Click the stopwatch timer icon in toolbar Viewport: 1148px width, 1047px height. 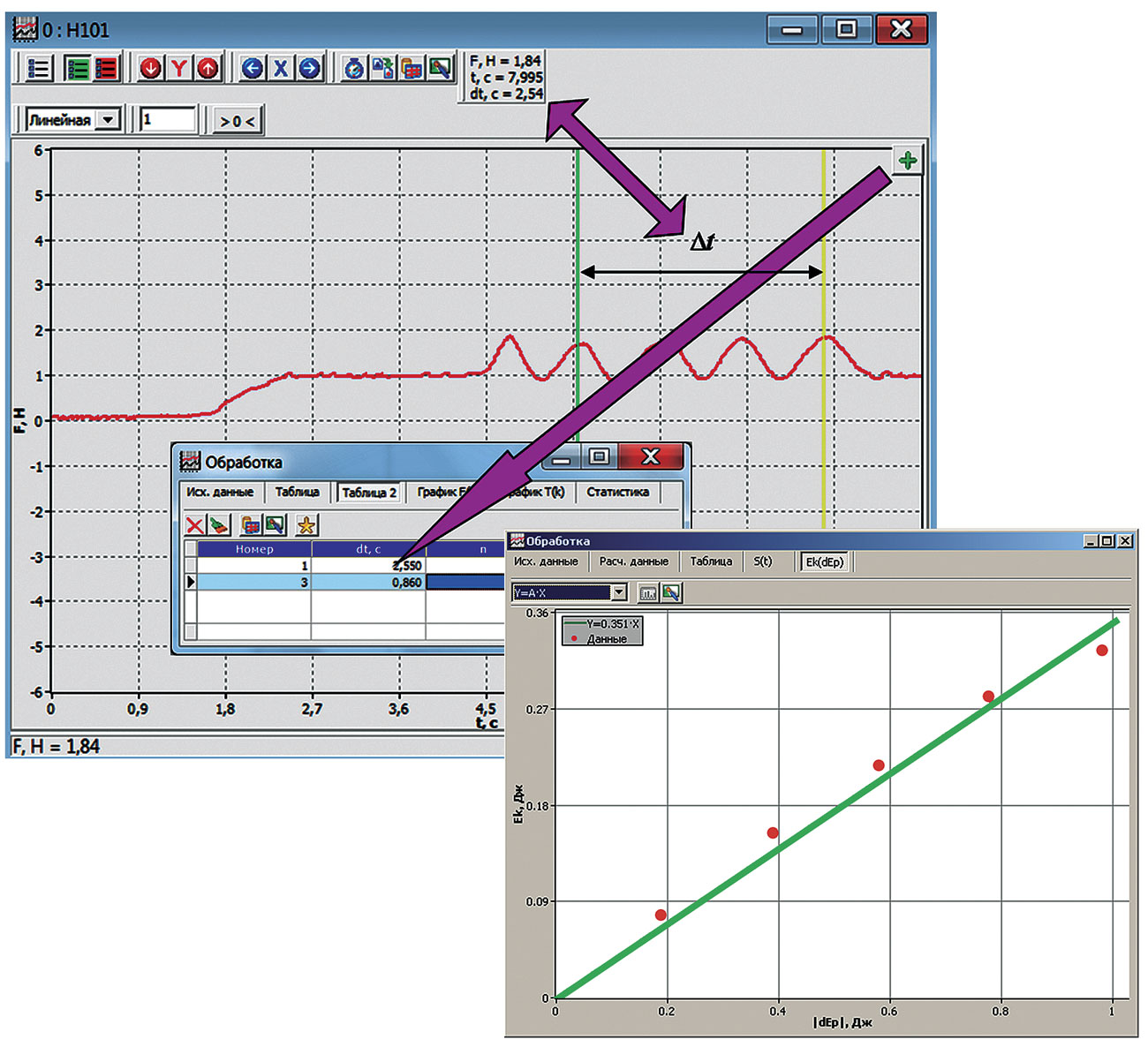click(354, 68)
